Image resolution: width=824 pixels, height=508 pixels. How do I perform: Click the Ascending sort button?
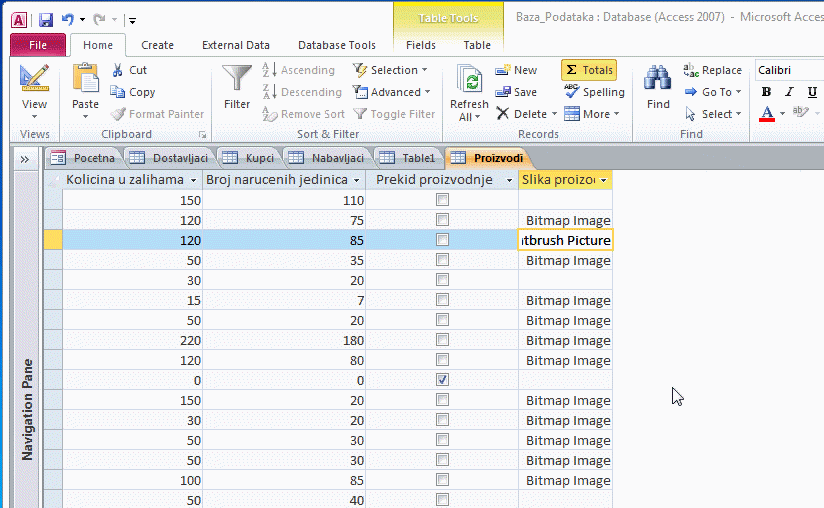(298, 70)
